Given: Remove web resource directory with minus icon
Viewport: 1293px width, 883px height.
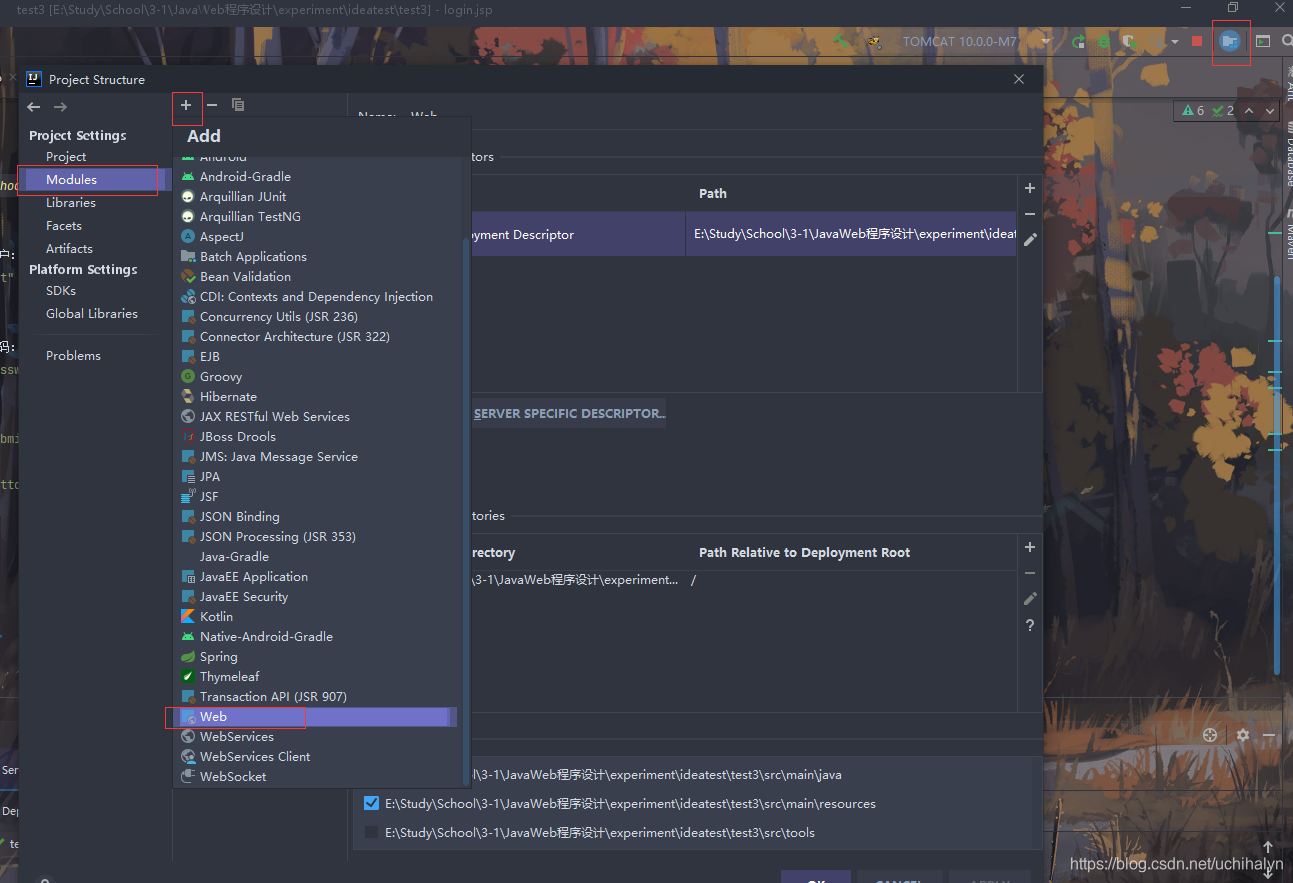Looking at the screenshot, I should pos(1030,573).
